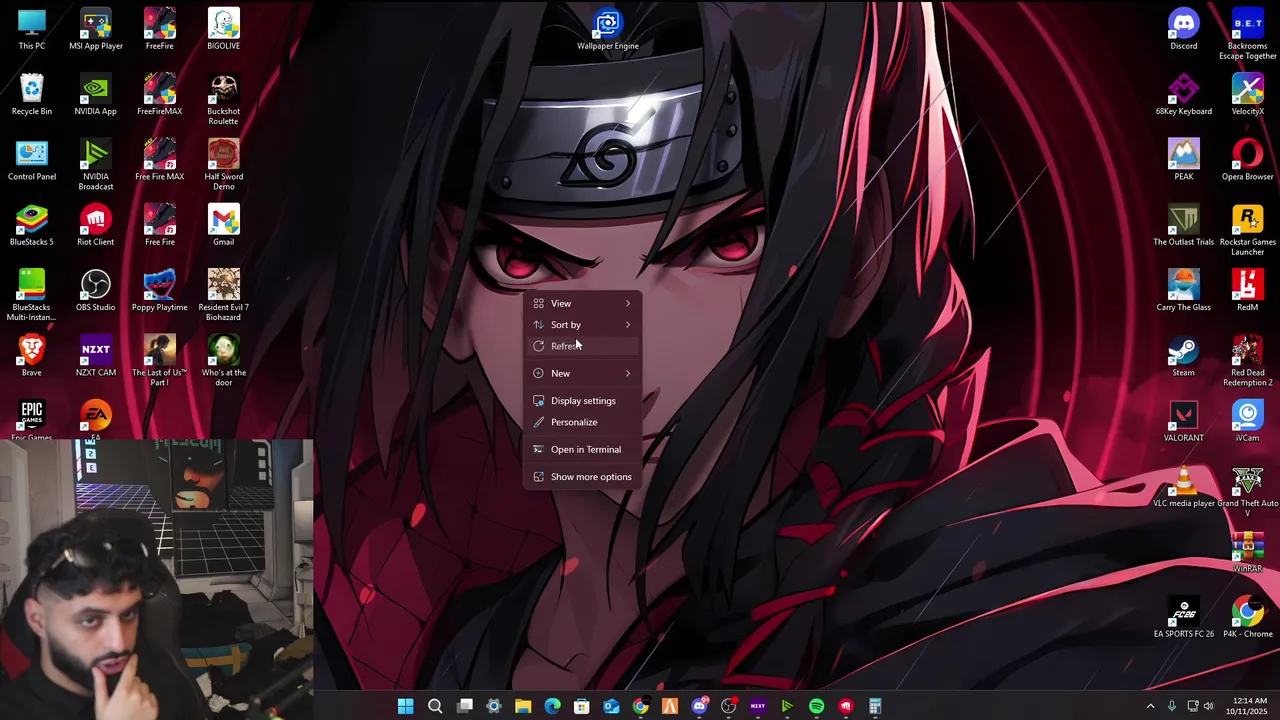This screenshot has width=1280, height=720.
Task: Open PEAK game shortcut
Action: 1184,160
